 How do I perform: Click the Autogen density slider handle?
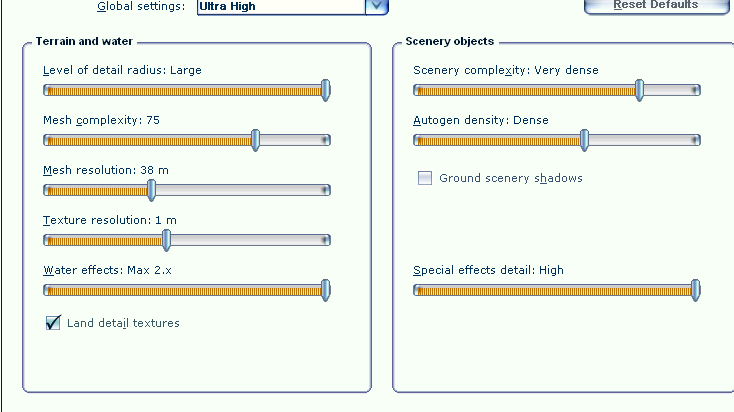click(x=585, y=140)
